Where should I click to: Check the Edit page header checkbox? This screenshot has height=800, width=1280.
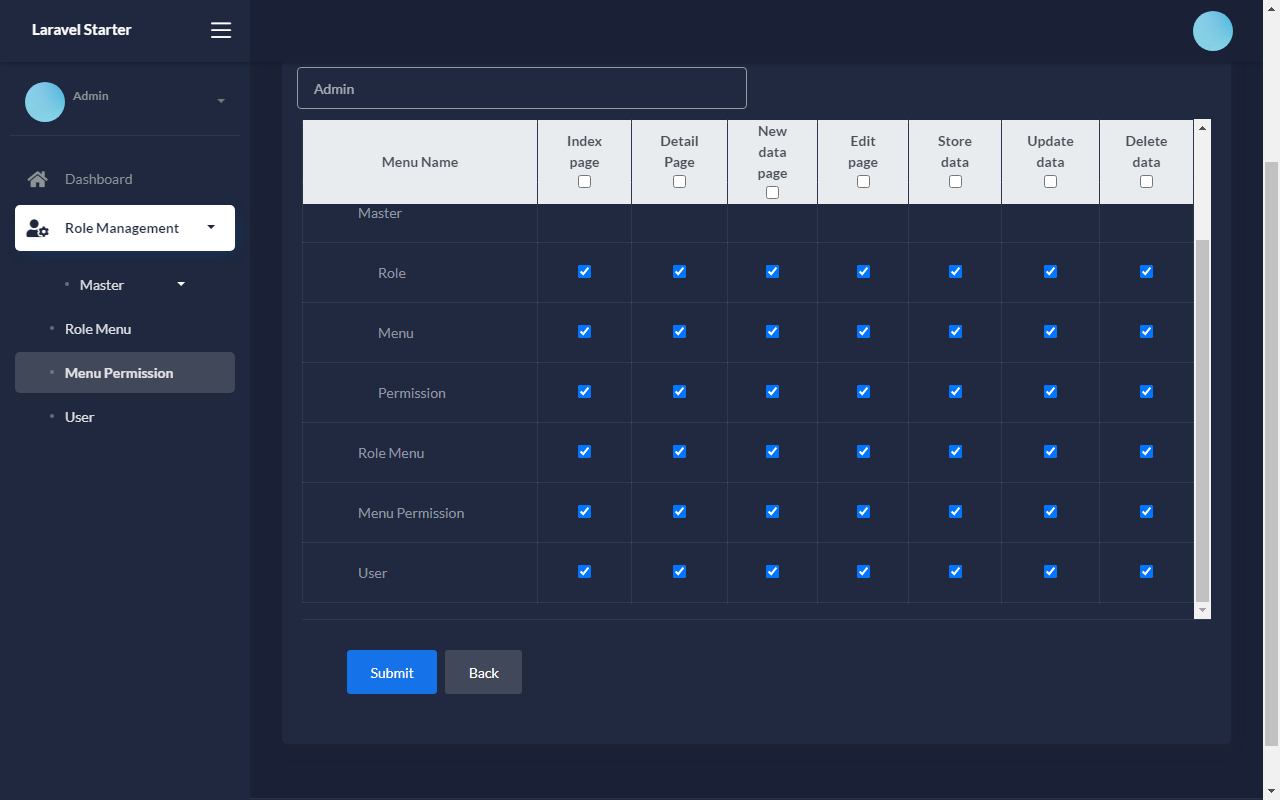pos(863,182)
